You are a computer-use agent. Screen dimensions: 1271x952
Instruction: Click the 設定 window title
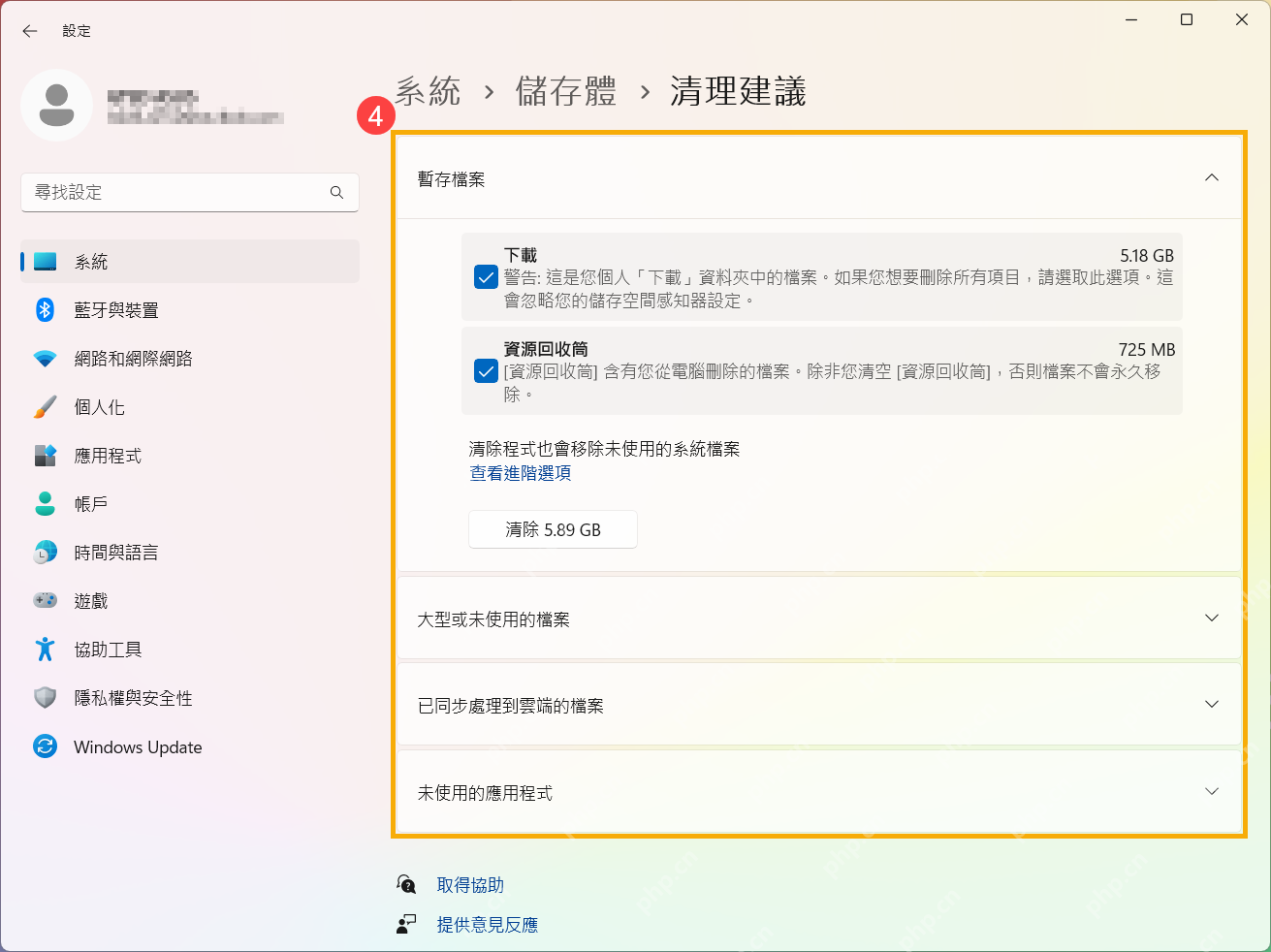[77, 31]
